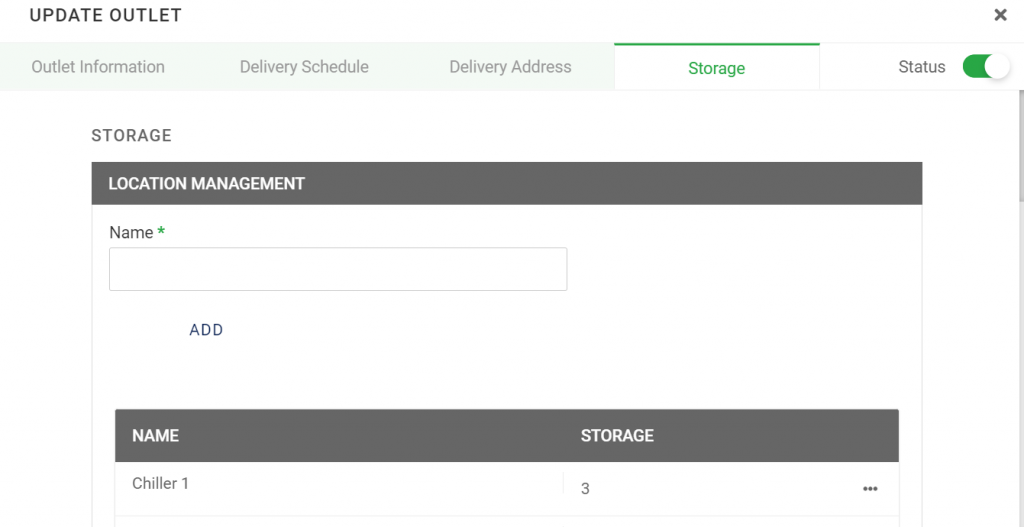Screen dimensions: 1024x527
Task: Close the Update Outlet dialog
Action: 1000,15
